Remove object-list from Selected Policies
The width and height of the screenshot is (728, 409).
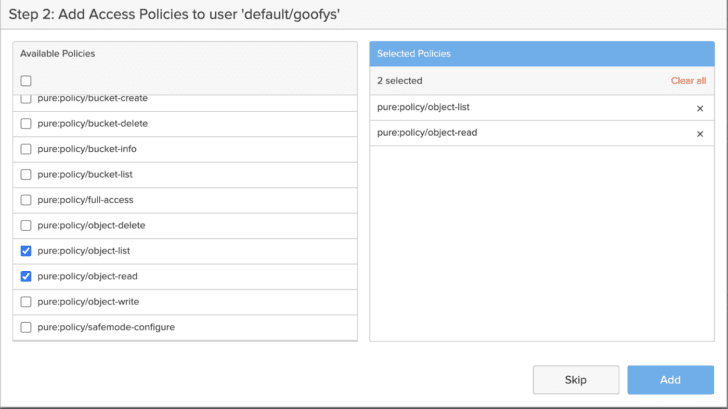[x=699, y=108]
